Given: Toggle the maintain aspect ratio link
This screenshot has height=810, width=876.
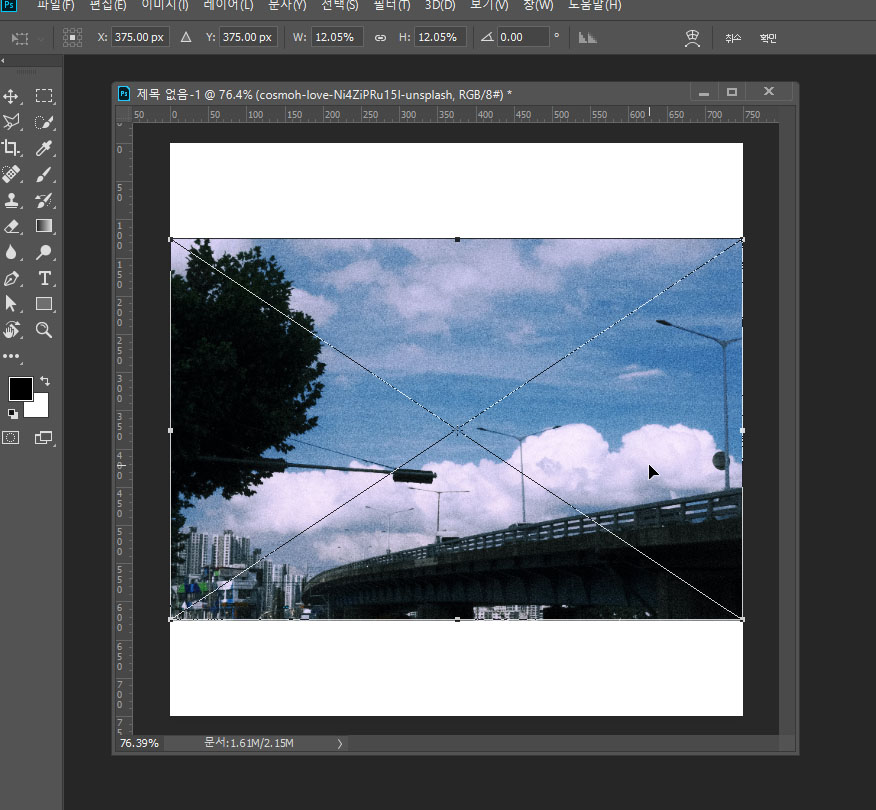Looking at the screenshot, I should coord(380,38).
